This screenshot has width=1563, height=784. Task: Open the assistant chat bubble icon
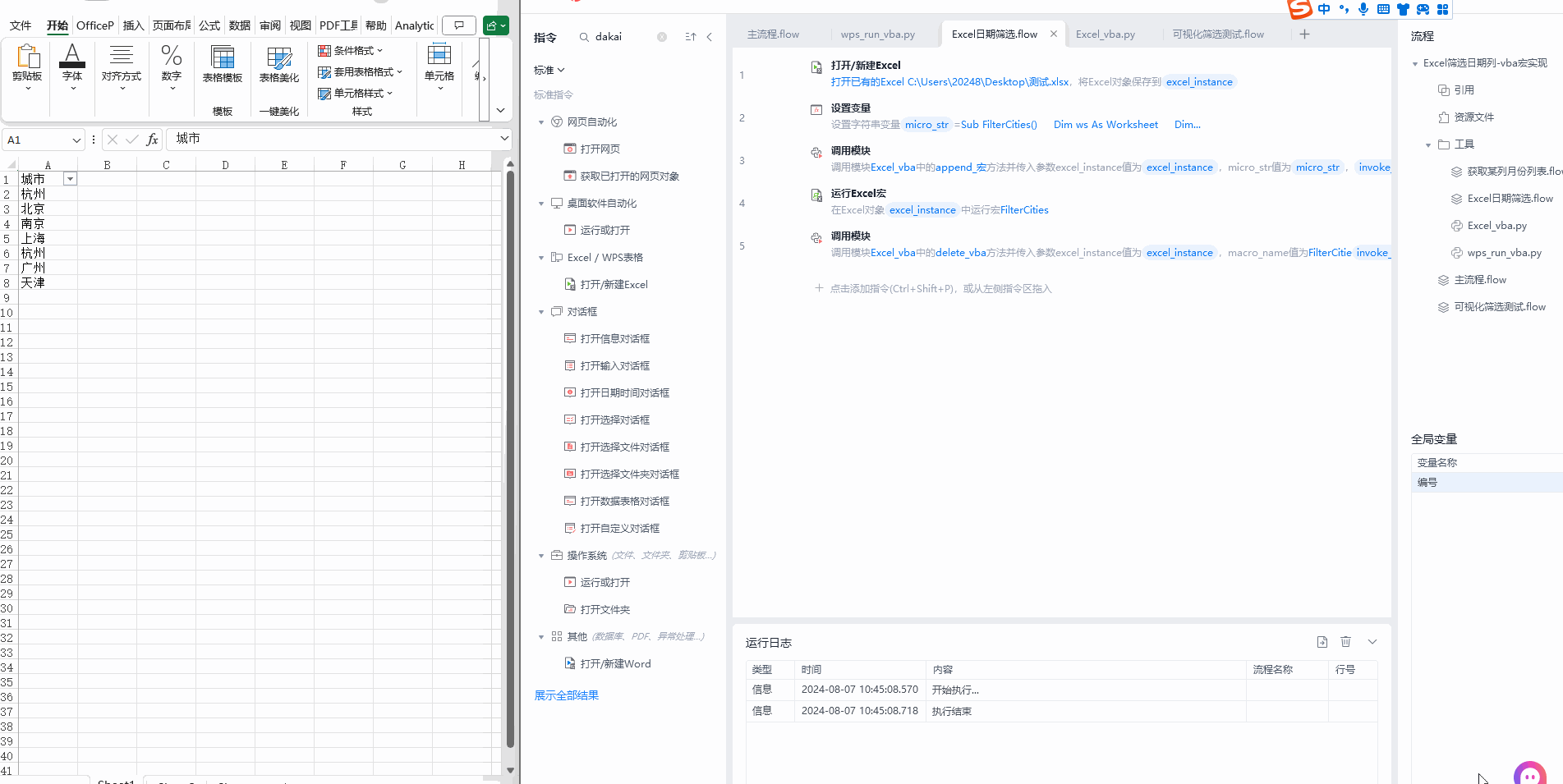click(1529, 773)
